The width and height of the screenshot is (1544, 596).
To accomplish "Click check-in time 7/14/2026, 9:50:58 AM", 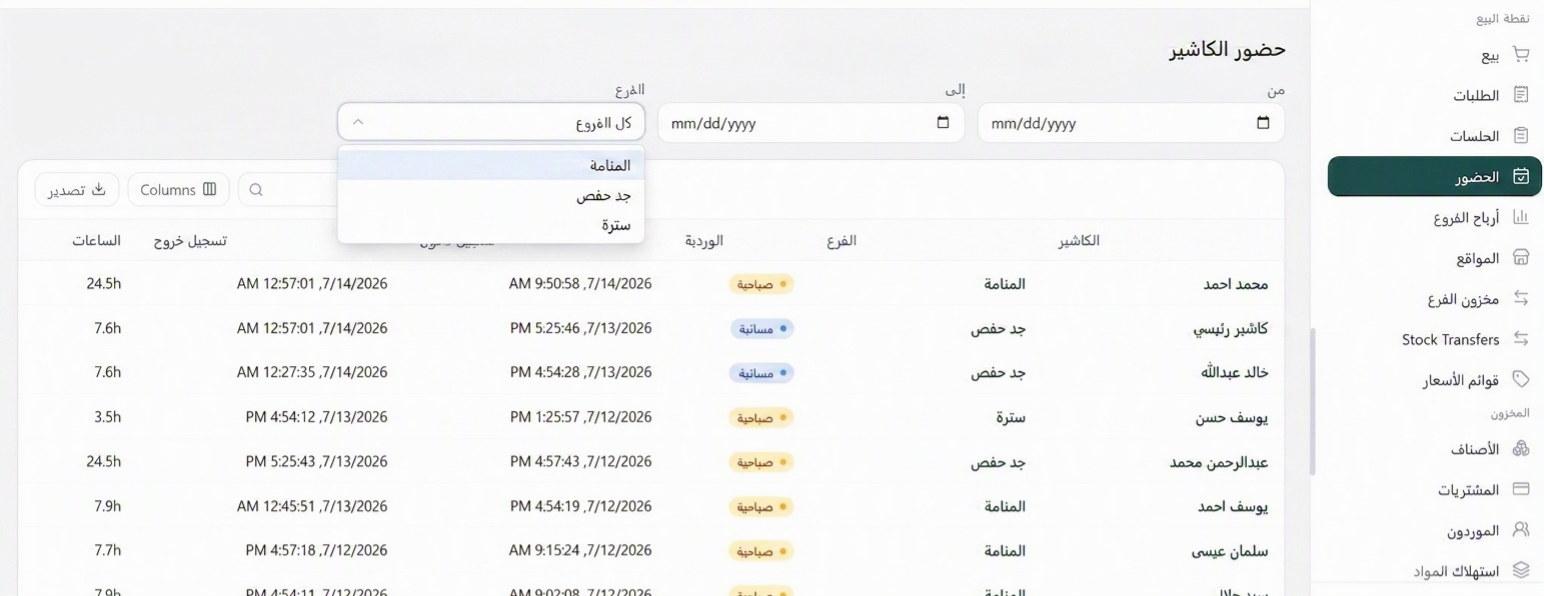I will (580, 284).
